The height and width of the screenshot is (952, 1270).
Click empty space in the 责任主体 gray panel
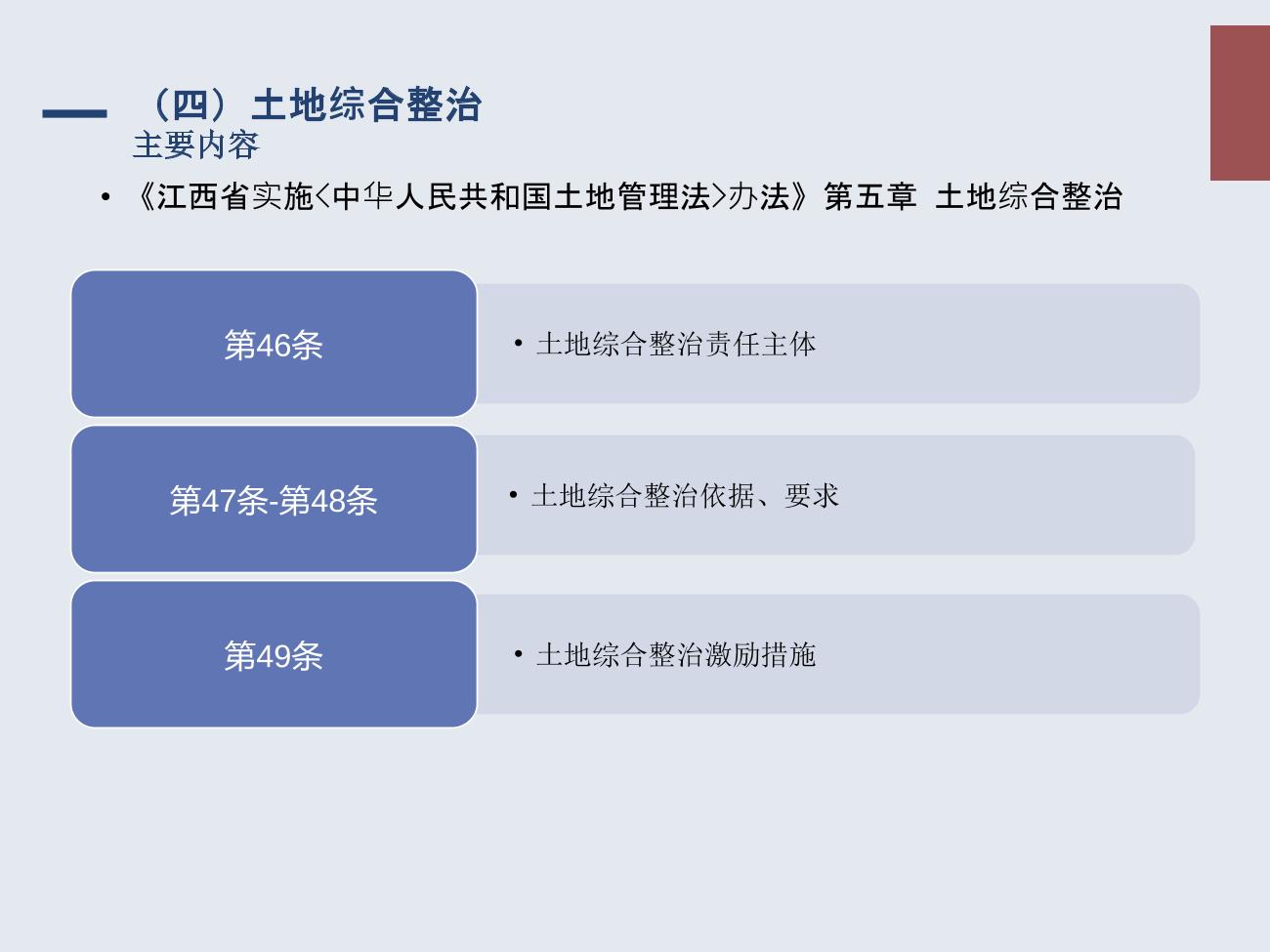pos(1006,344)
